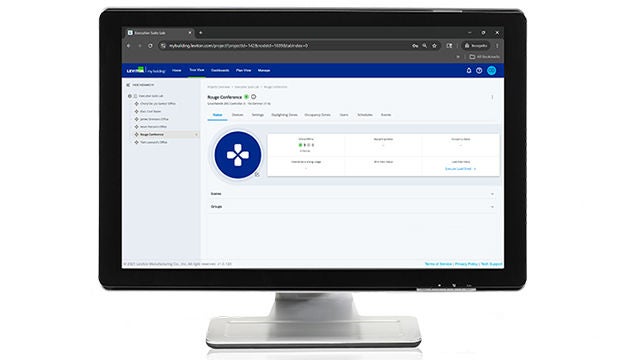Click the green status icon beside Rouge Conference

click(246, 97)
